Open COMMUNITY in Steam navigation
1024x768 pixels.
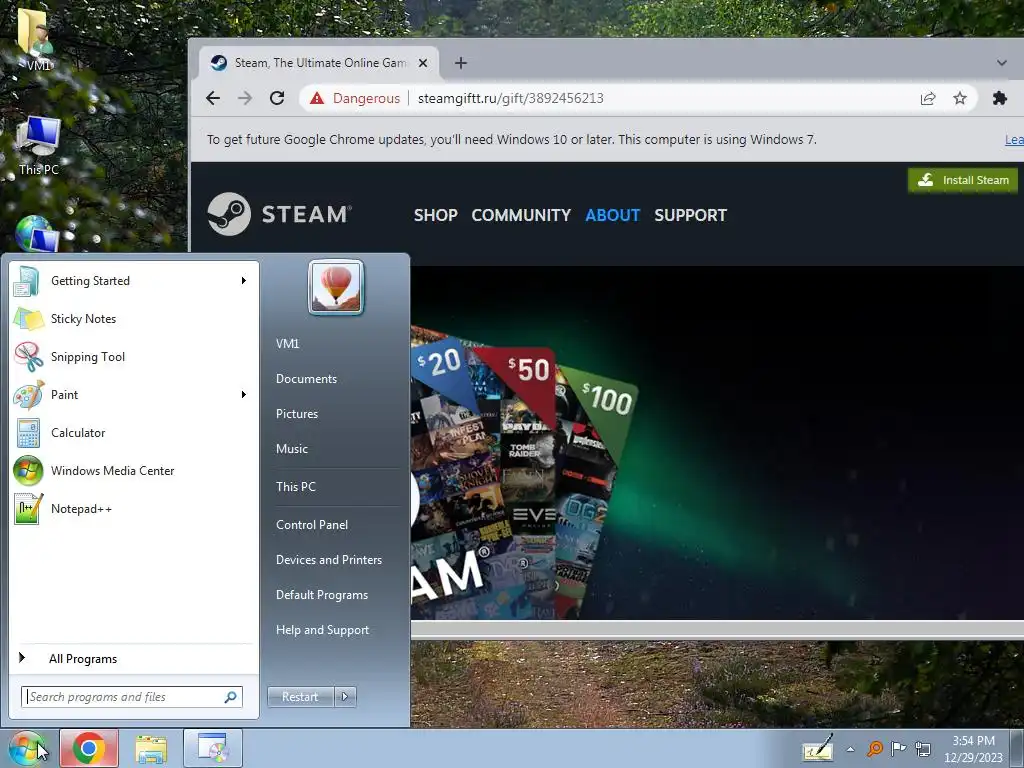521,215
